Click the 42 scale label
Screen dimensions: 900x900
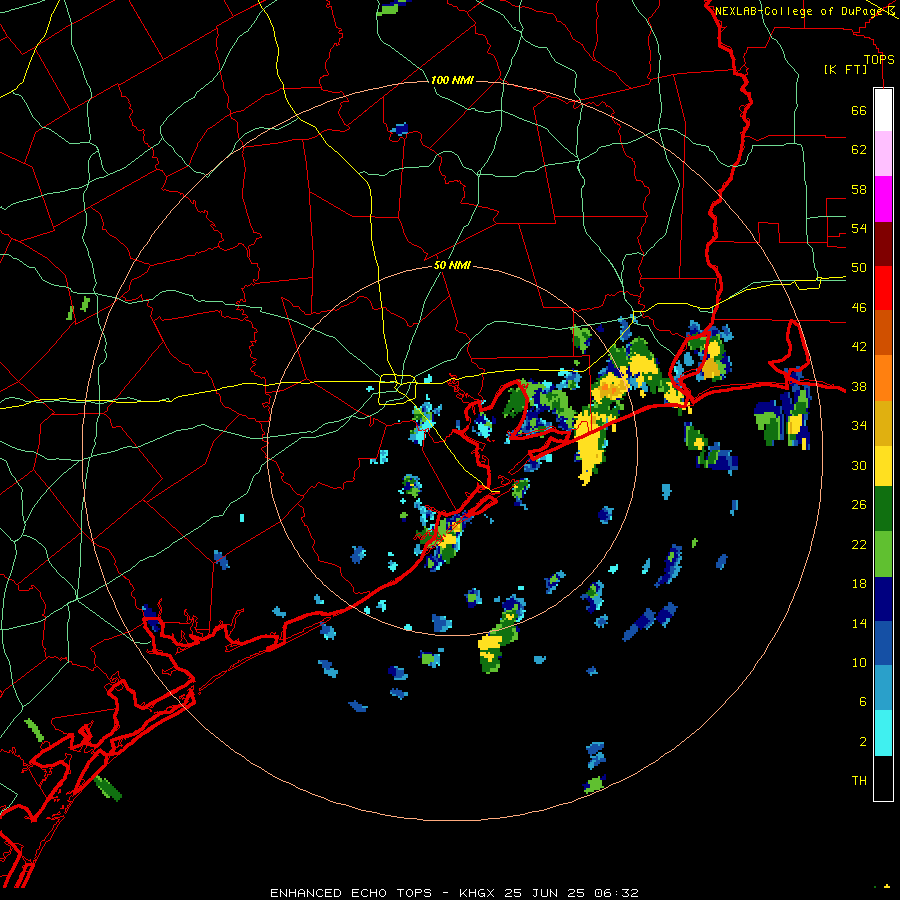point(859,346)
